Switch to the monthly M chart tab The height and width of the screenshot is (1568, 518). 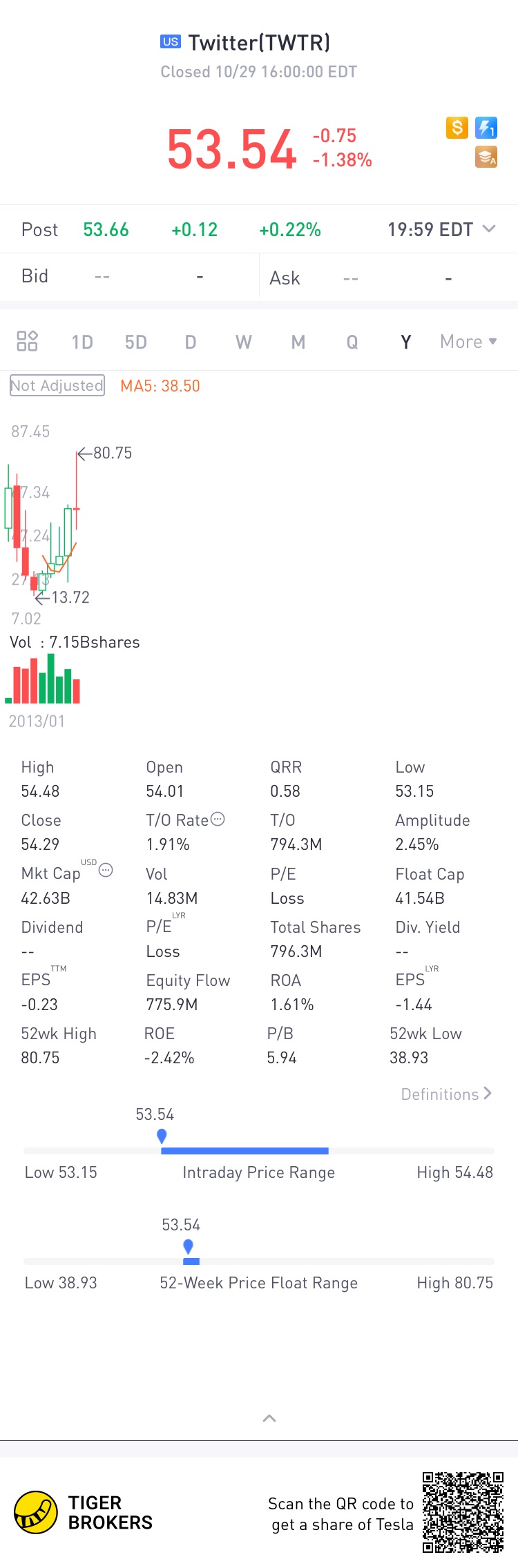point(298,342)
